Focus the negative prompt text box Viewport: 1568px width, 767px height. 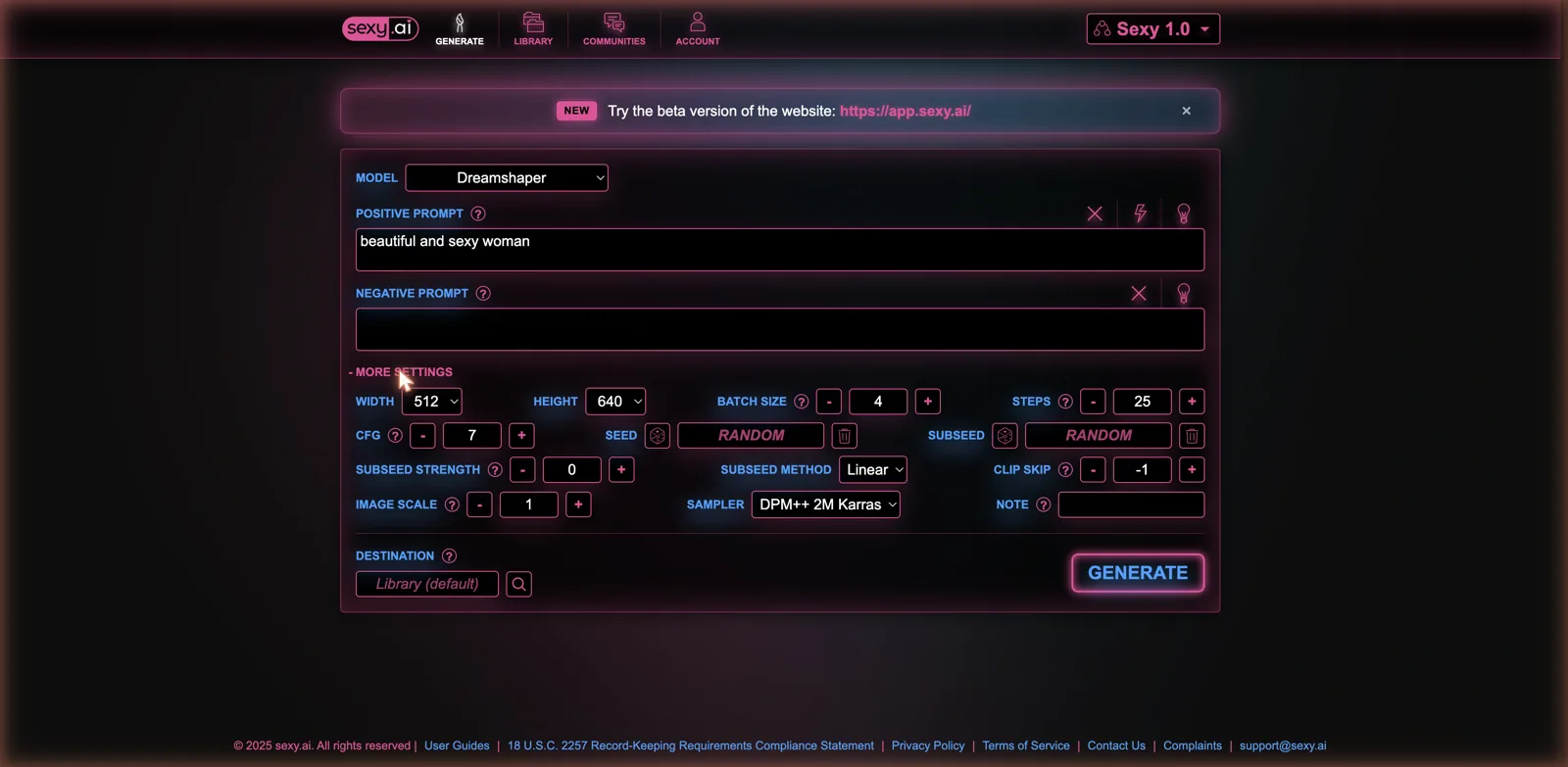(x=780, y=329)
